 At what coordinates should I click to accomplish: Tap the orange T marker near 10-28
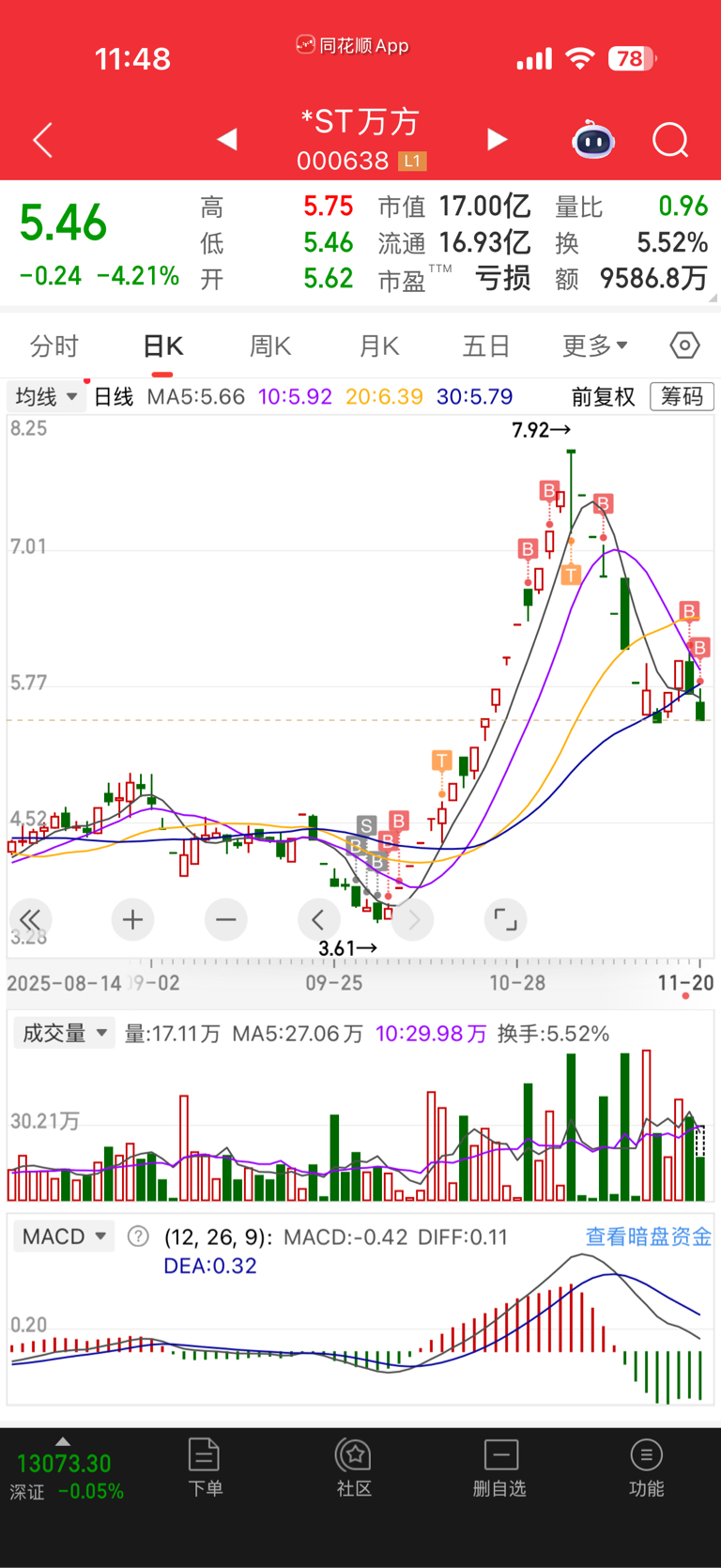click(x=571, y=575)
